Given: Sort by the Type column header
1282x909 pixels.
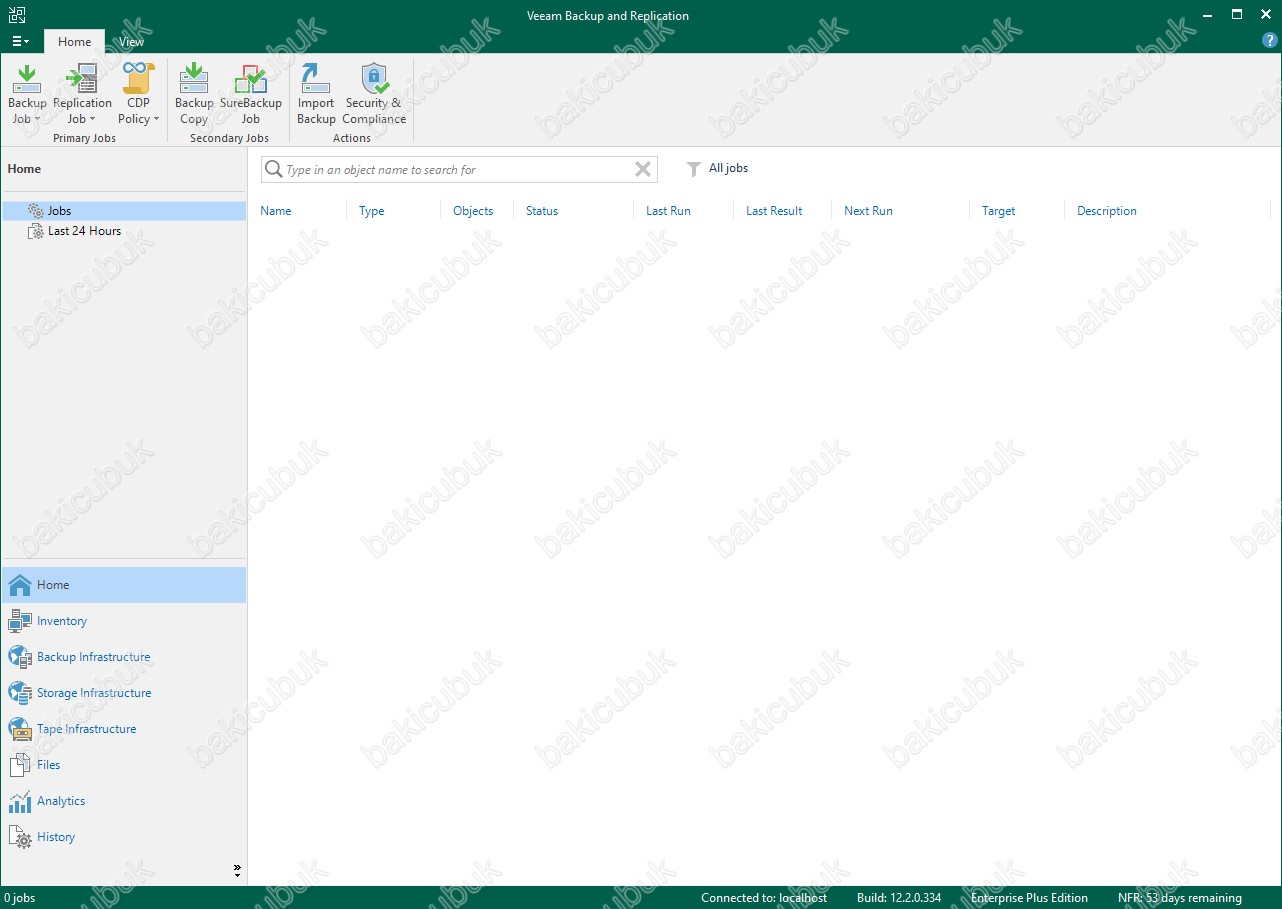Looking at the screenshot, I should (x=371, y=211).
